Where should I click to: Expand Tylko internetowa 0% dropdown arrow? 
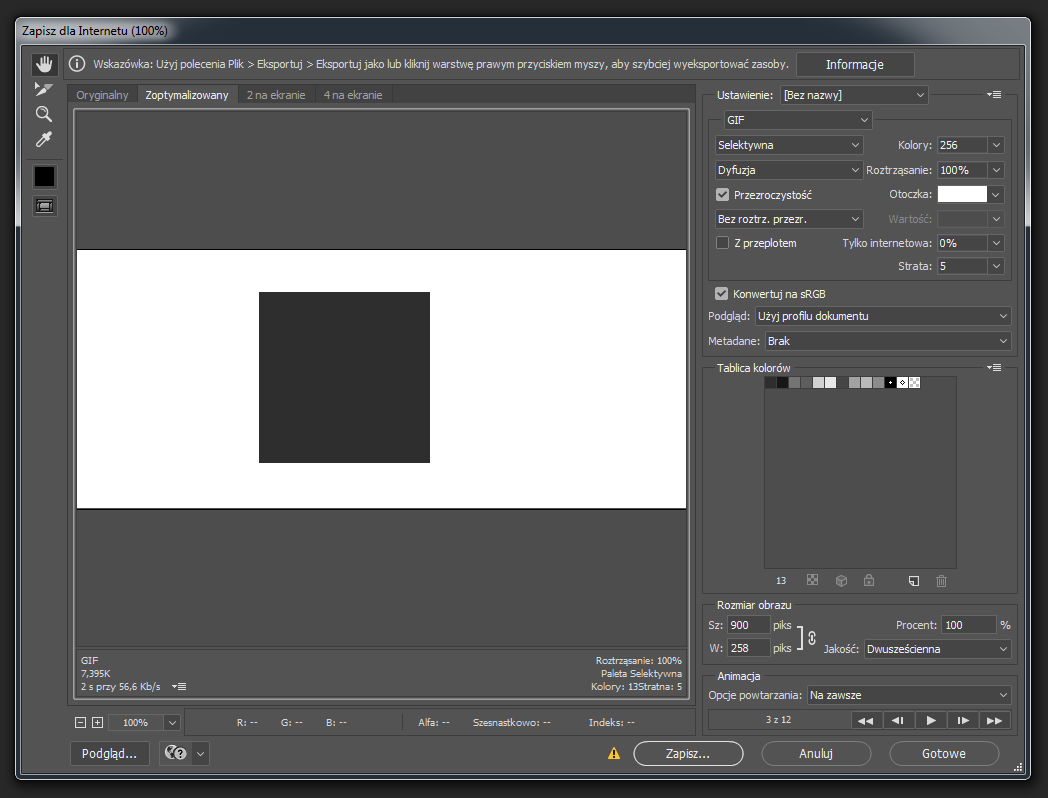click(x=996, y=243)
